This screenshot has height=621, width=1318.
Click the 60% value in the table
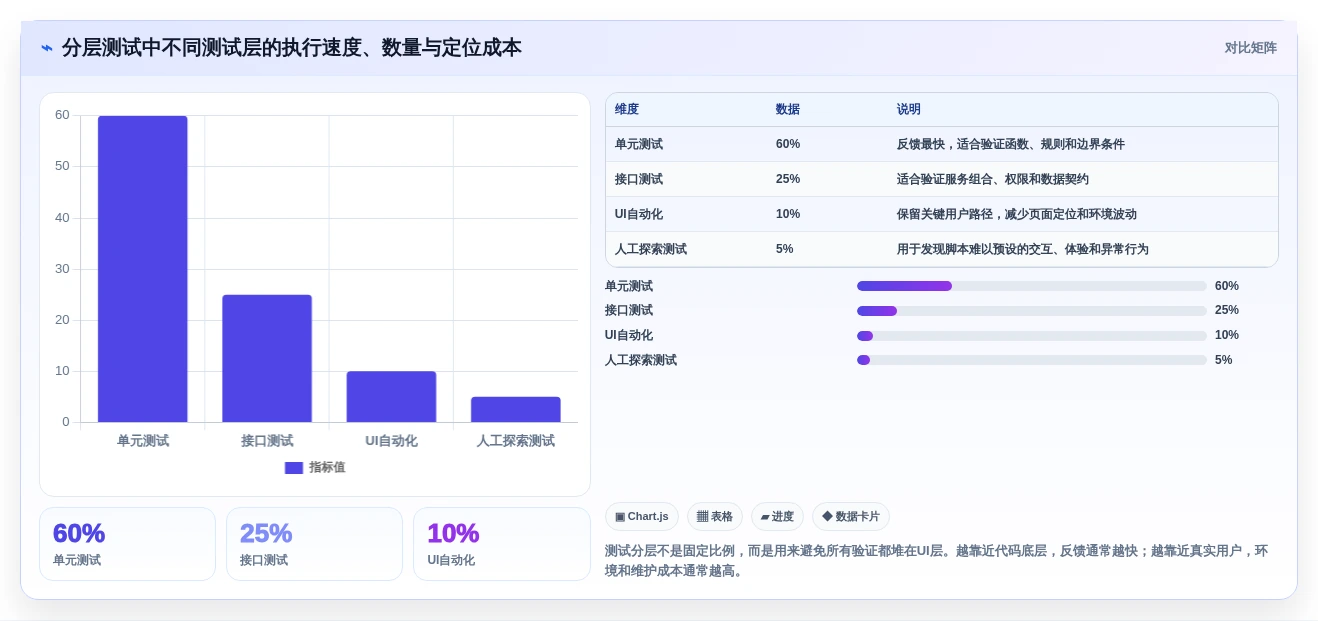[788, 144]
